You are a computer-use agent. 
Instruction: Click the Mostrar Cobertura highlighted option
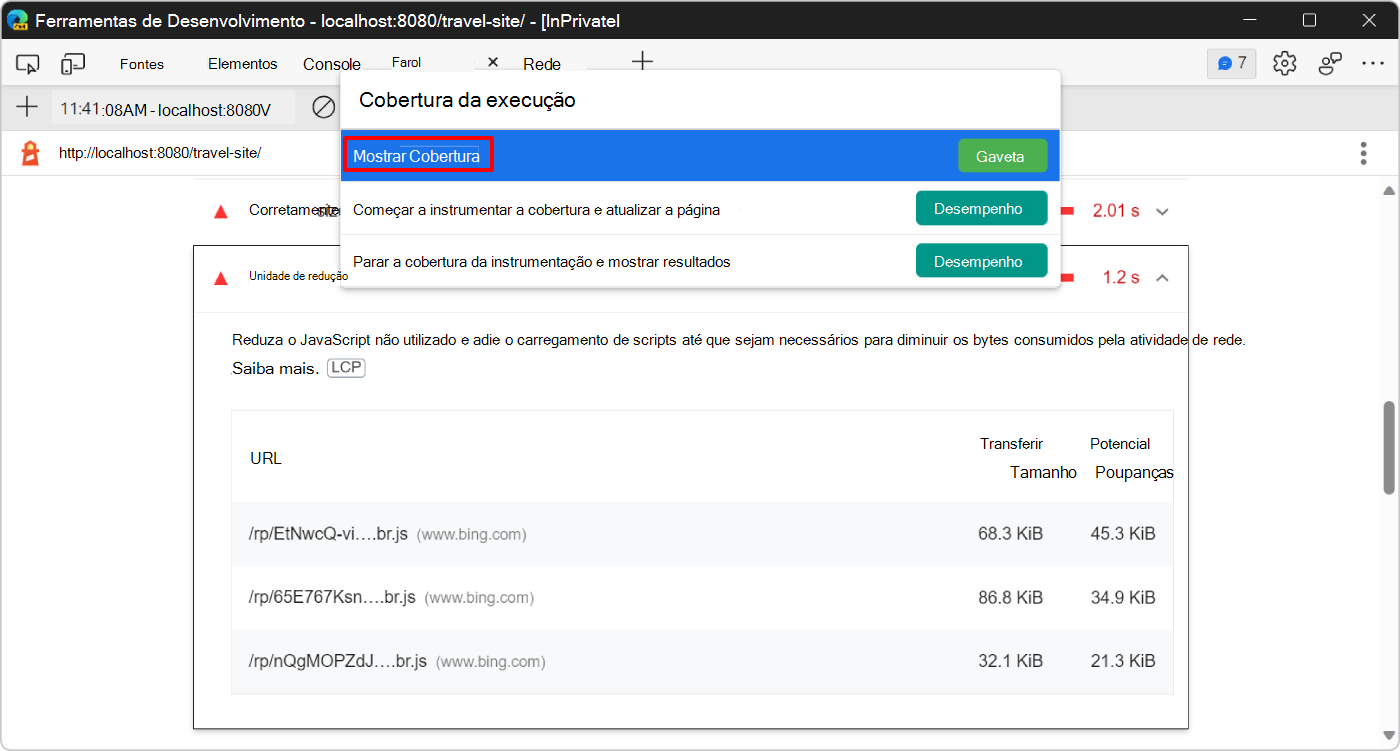(x=418, y=155)
